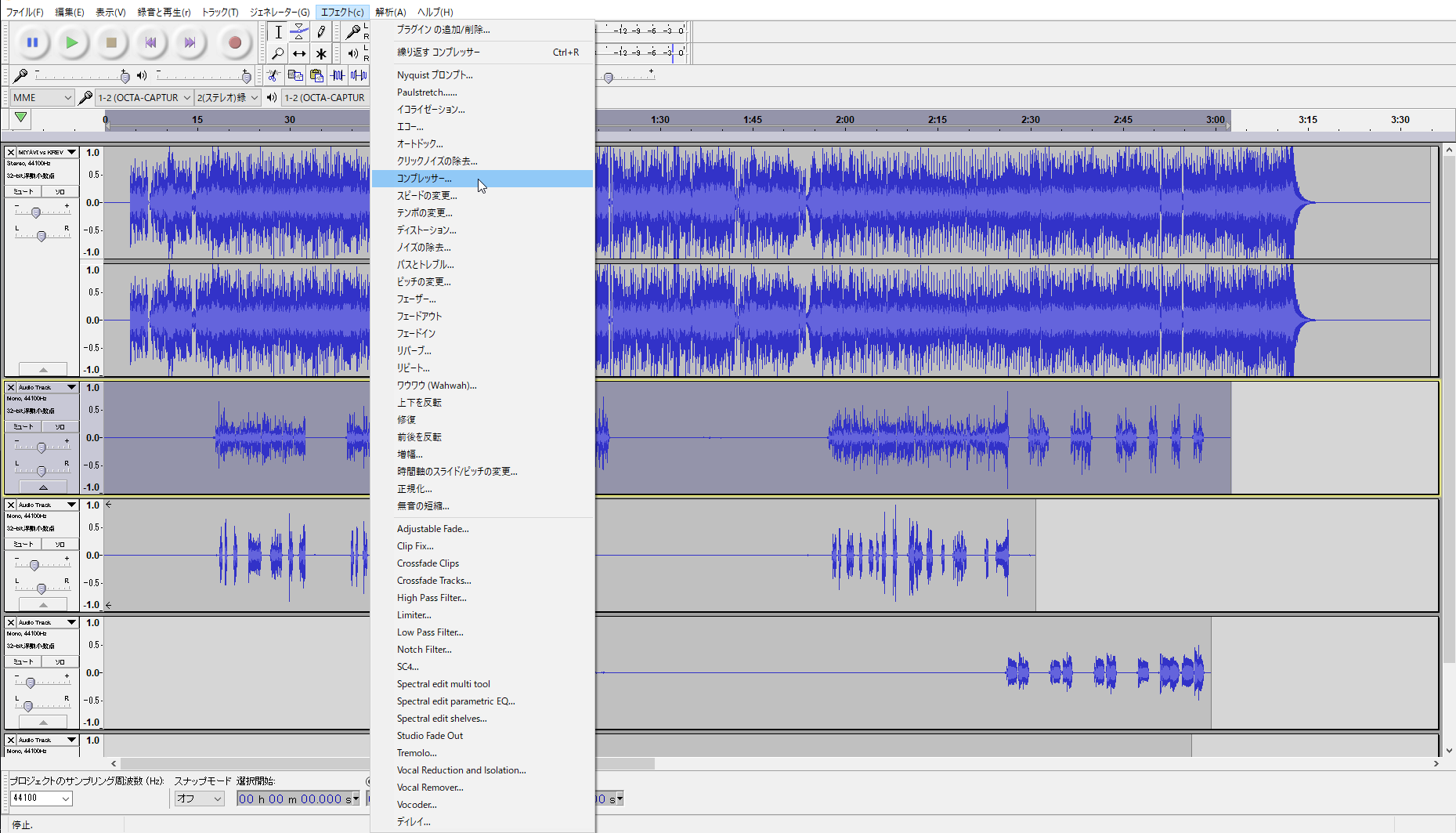
Task: Select the Multi-Tool asterisk icon
Action: [321, 54]
